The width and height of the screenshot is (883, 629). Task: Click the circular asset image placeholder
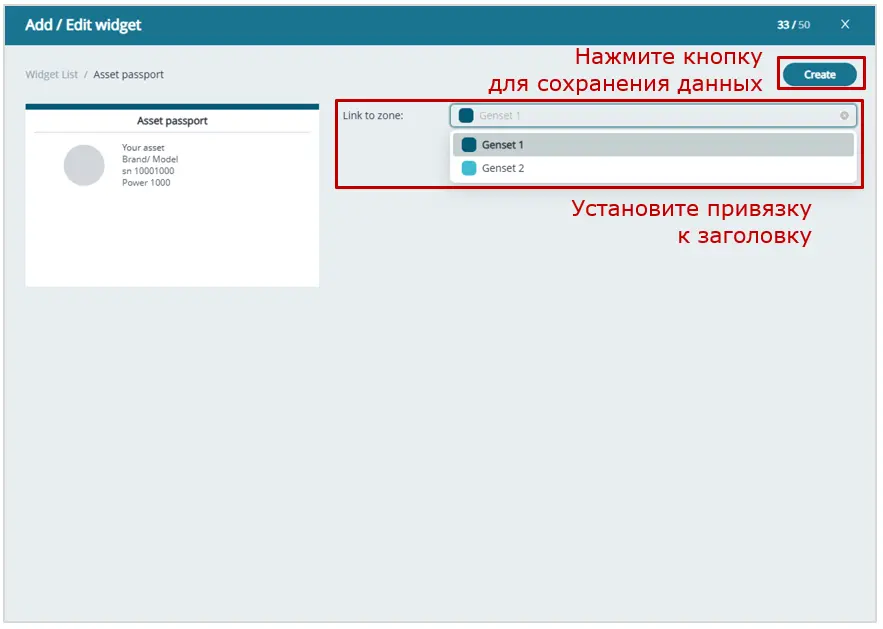pos(84,165)
